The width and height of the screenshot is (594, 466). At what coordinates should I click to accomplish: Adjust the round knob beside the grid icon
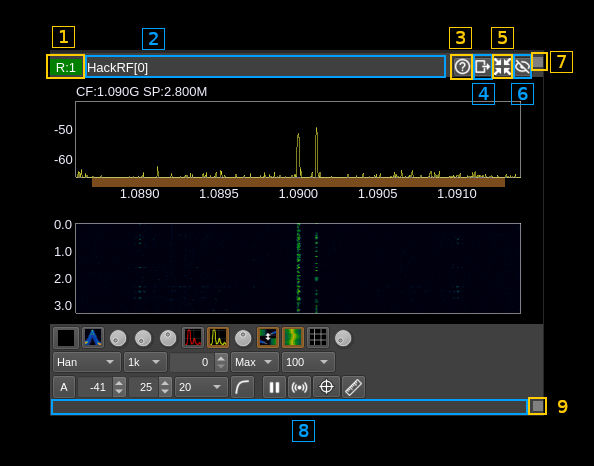pos(343,338)
